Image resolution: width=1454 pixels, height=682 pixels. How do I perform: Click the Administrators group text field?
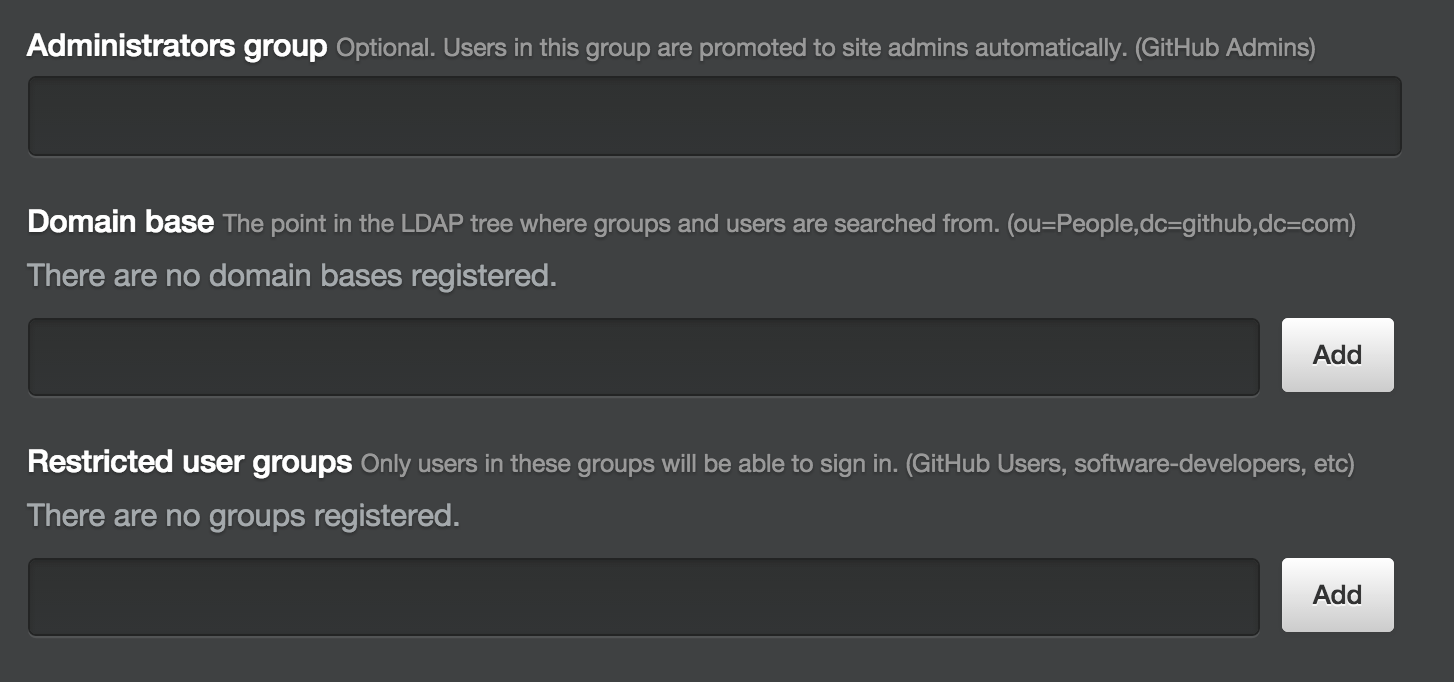pyautogui.click(x=714, y=116)
